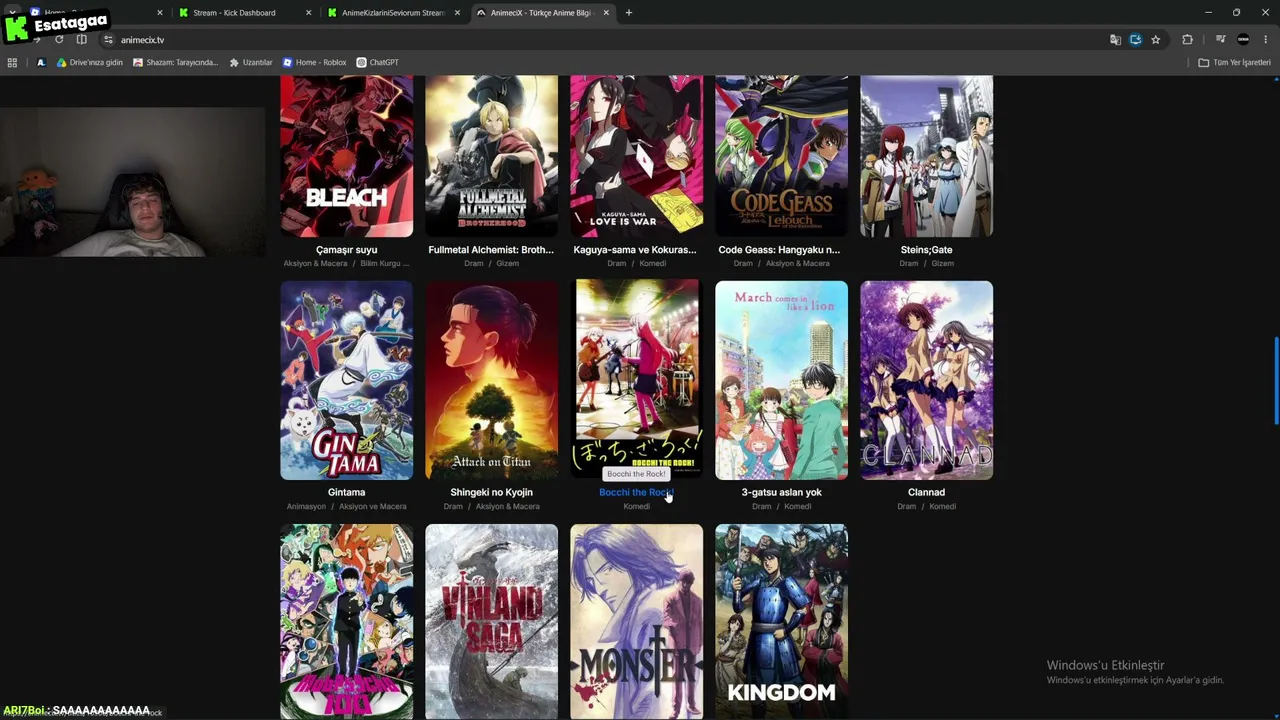The width and height of the screenshot is (1280, 720).
Task: Open the Gintama poster
Action: (346, 380)
